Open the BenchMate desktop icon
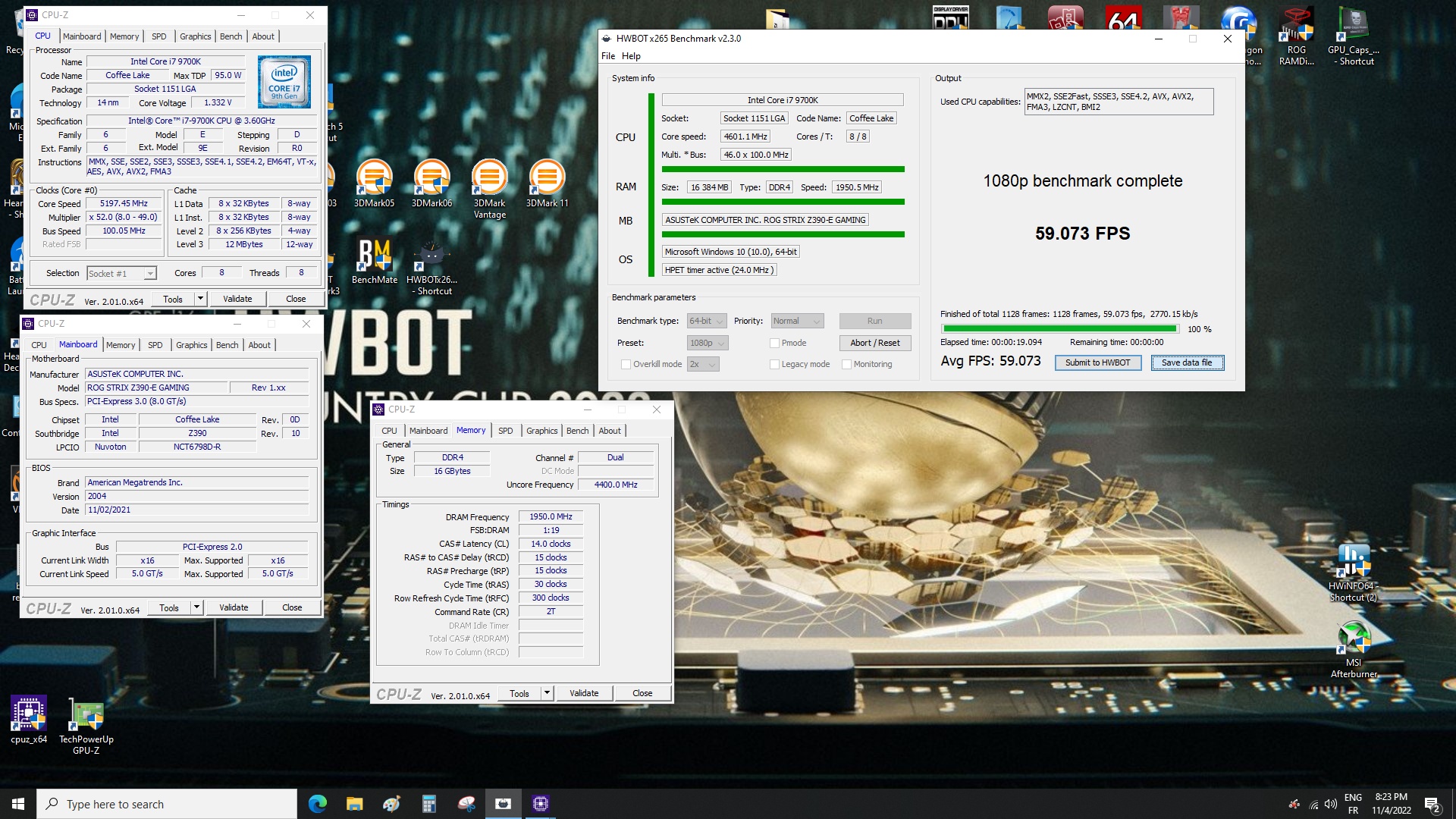Screen dimensions: 1456x819 [375, 262]
